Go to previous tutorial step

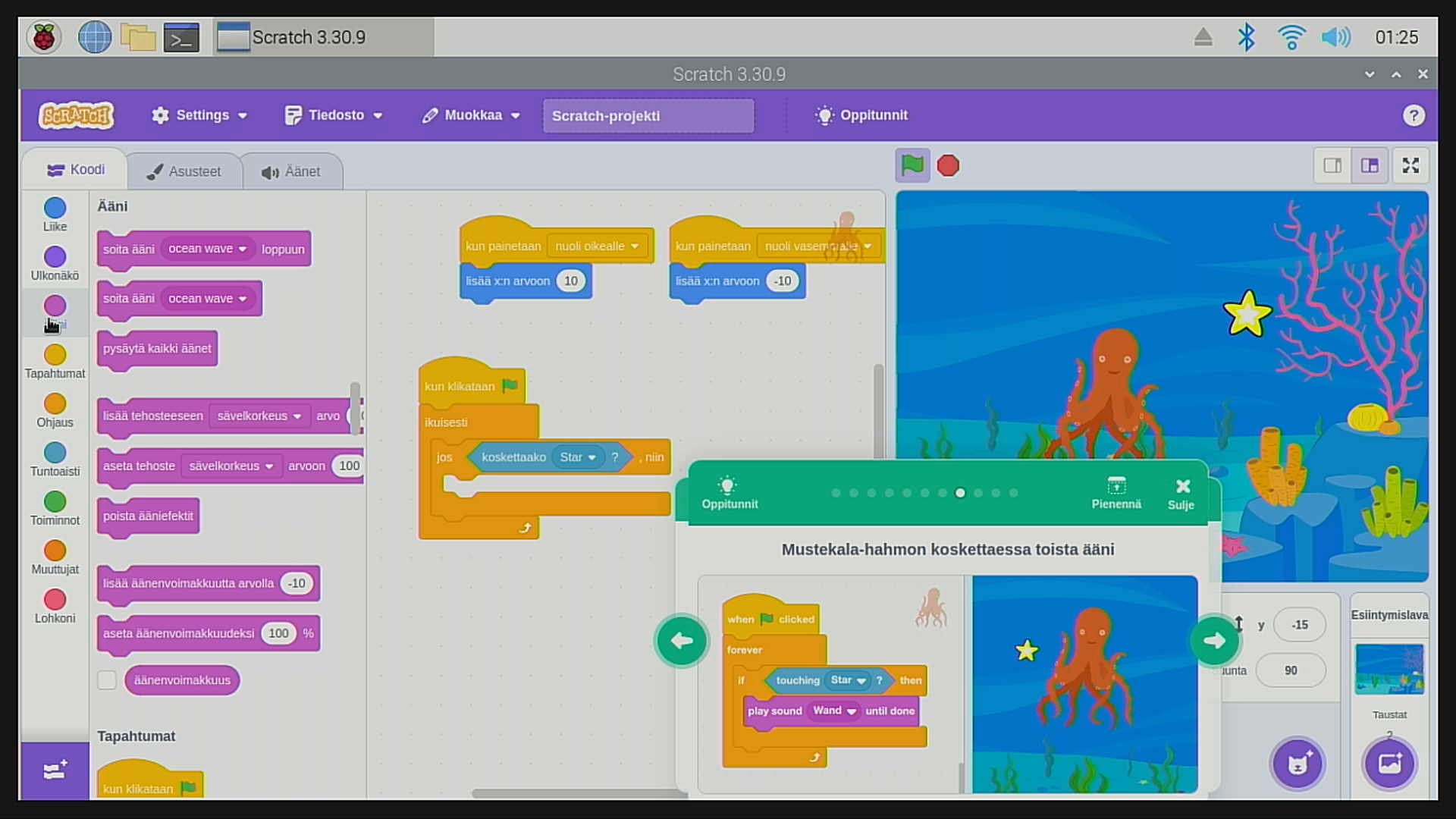pos(681,641)
